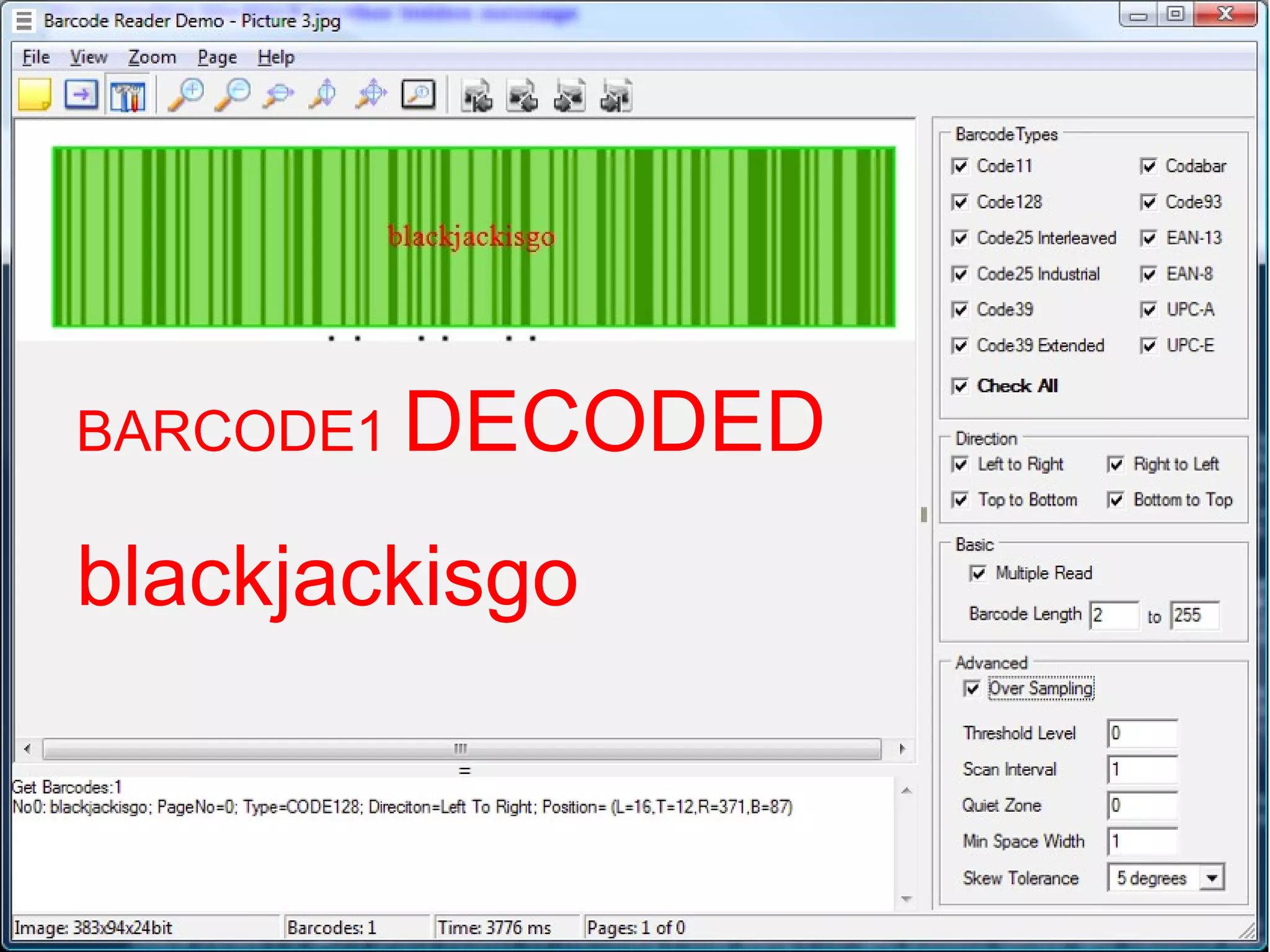Click the zoom out magnifier icon
This screenshot has height=952, width=1270.
[x=233, y=95]
